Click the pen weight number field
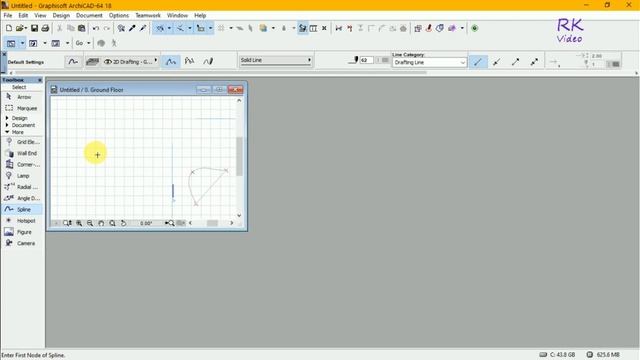 (x=367, y=60)
